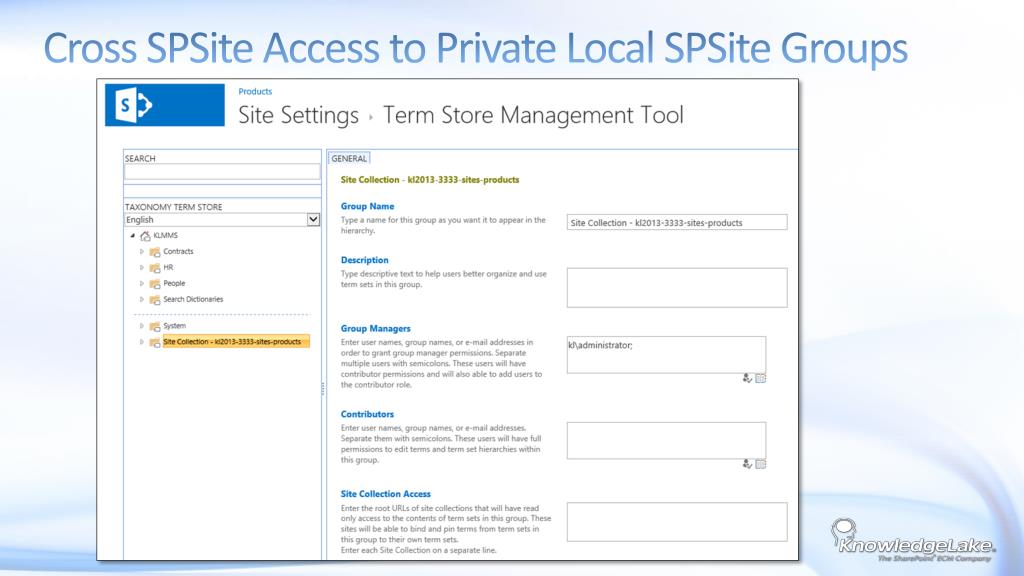Click the Group Managers people field
1024x576 pixels.
666,355
